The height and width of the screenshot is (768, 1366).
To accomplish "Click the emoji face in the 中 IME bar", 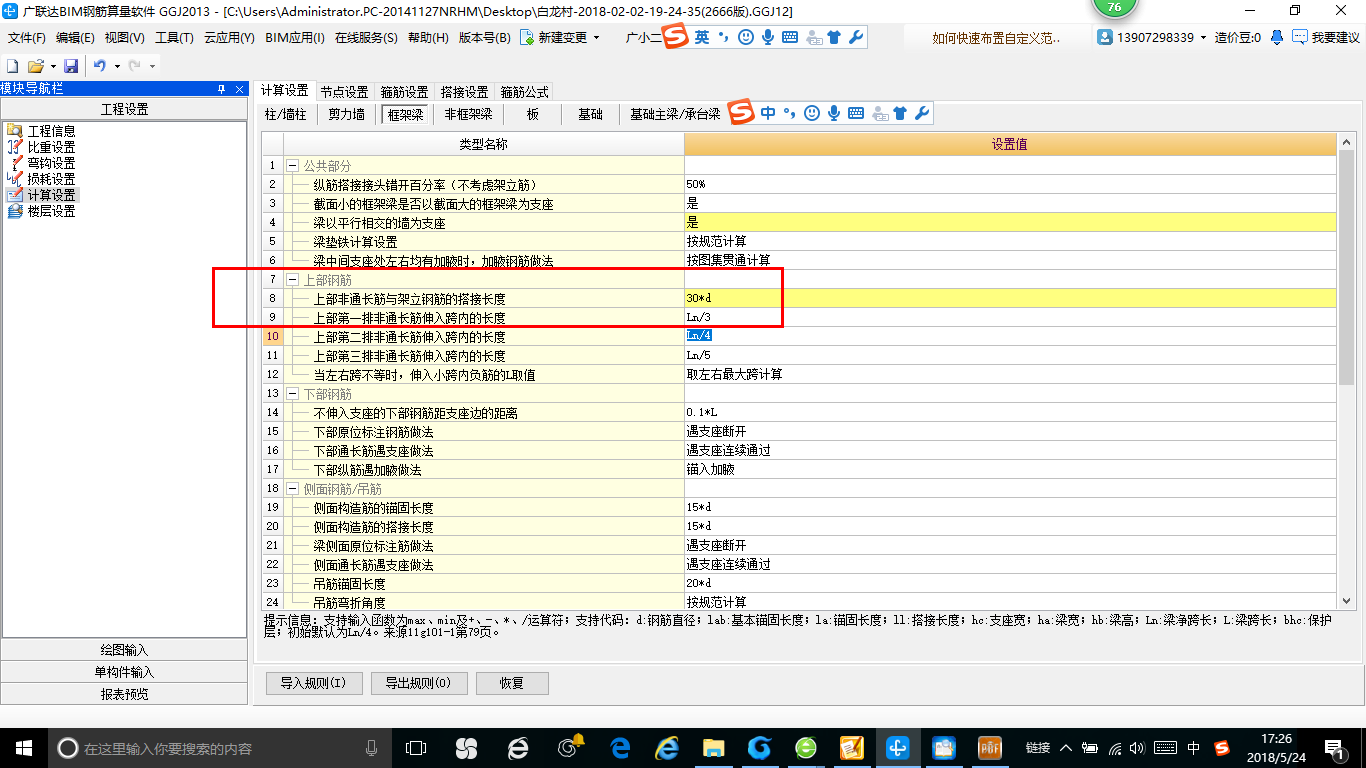I will pyautogui.click(x=812, y=113).
